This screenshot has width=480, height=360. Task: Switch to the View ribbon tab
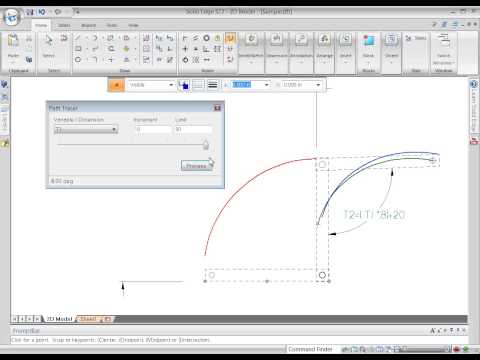coord(133,25)
